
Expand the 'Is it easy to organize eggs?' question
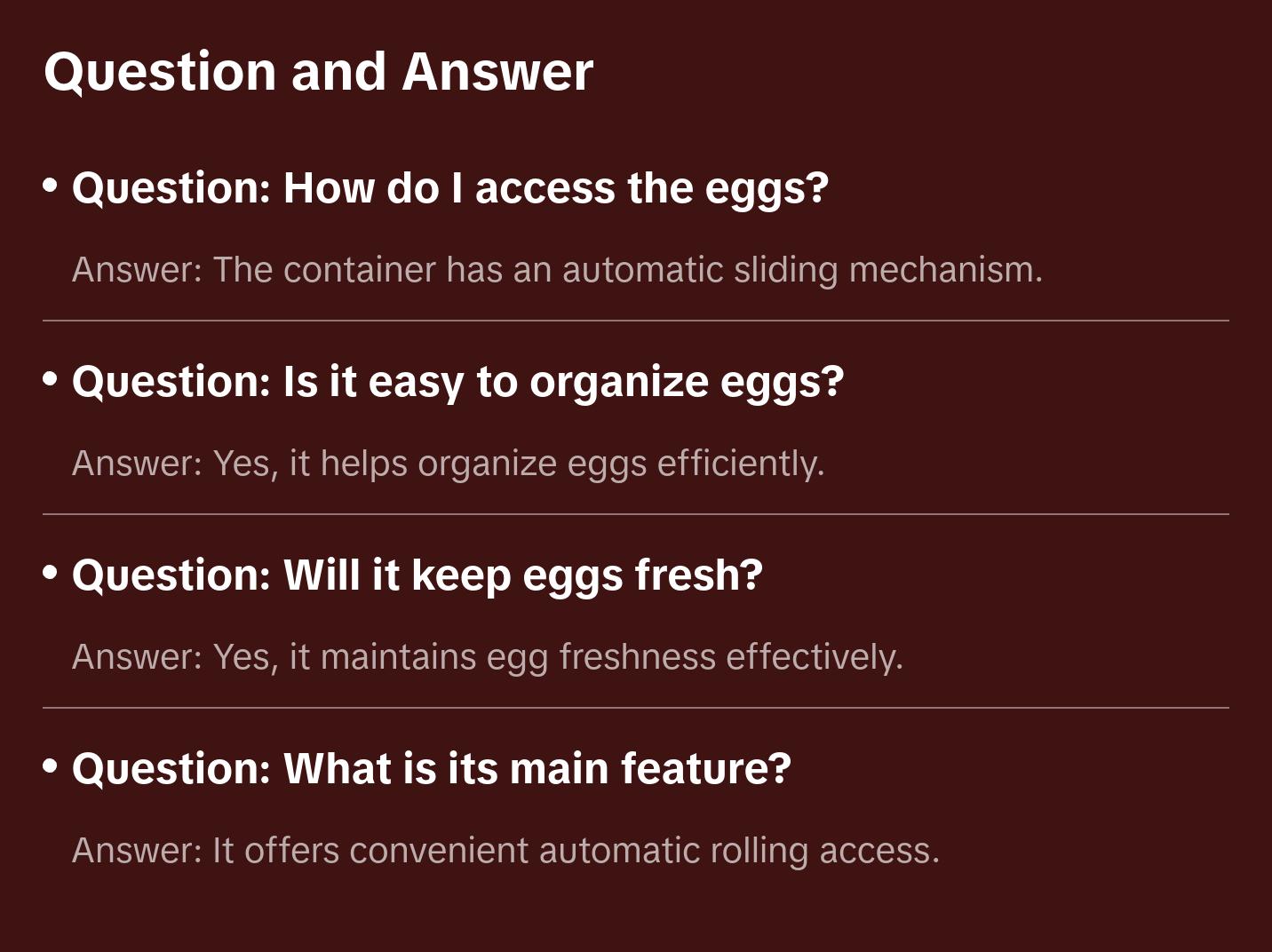pos(457,382)
